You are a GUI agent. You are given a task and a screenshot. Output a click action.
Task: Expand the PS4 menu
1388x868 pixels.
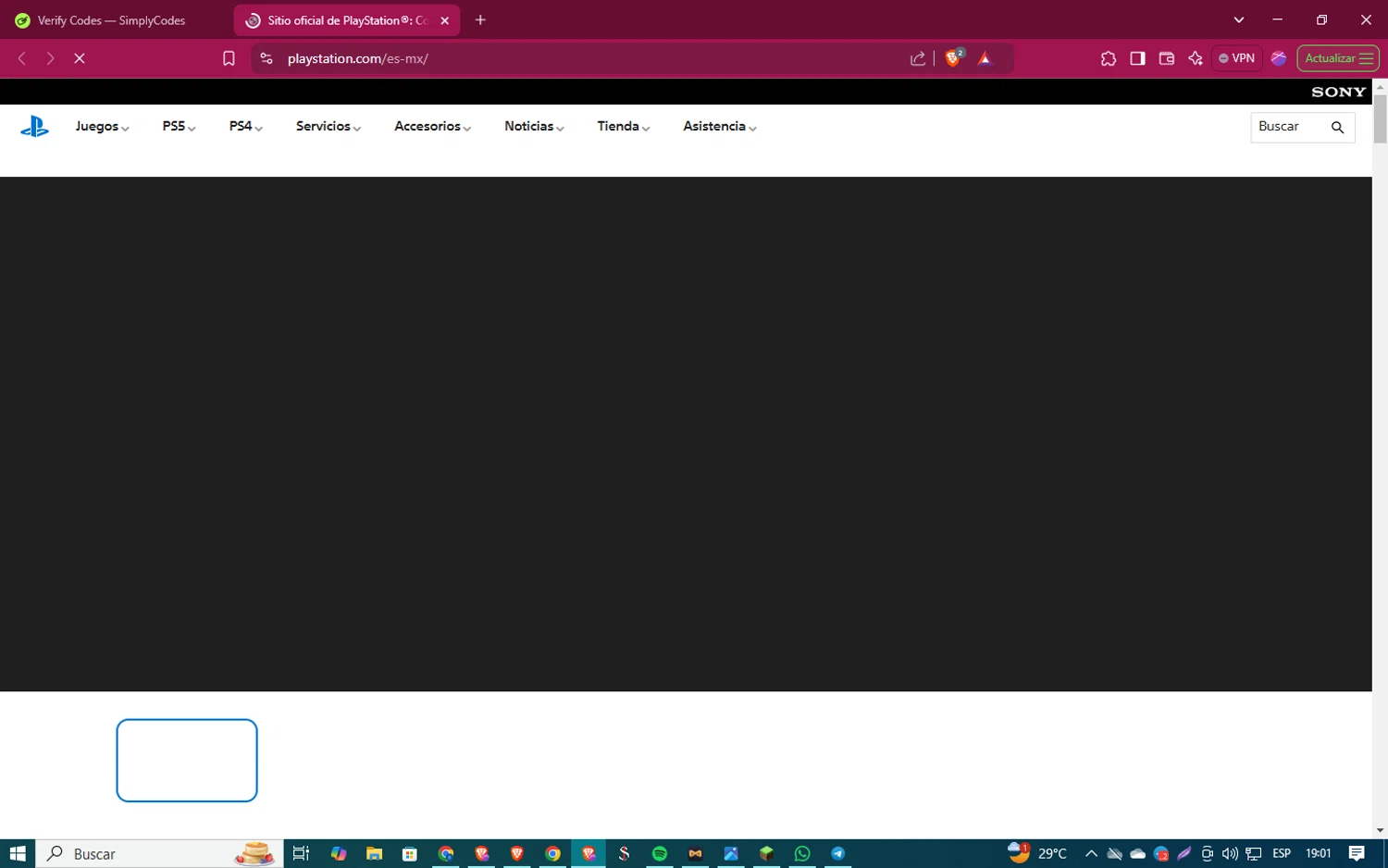click(x=246, y=127)
